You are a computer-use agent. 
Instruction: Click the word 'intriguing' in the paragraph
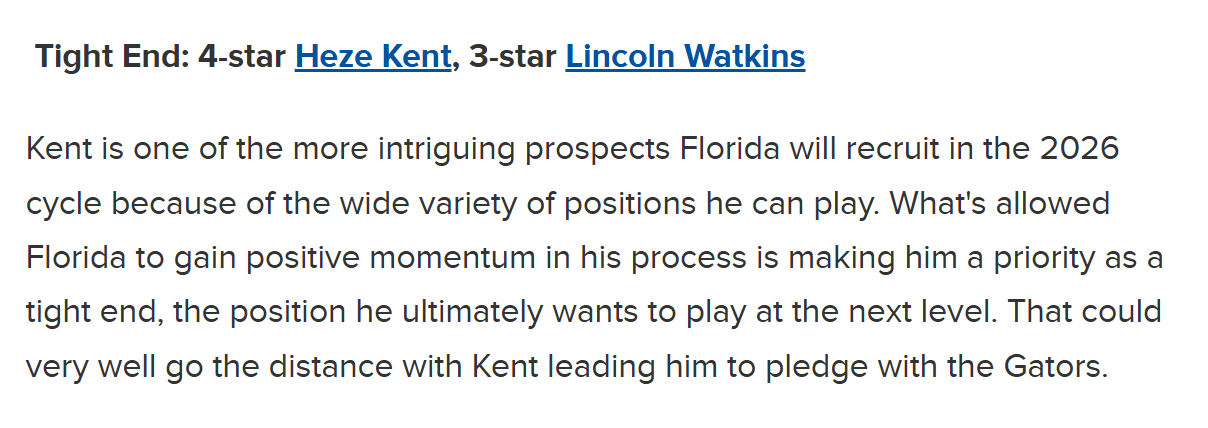(x=445, y=151)
